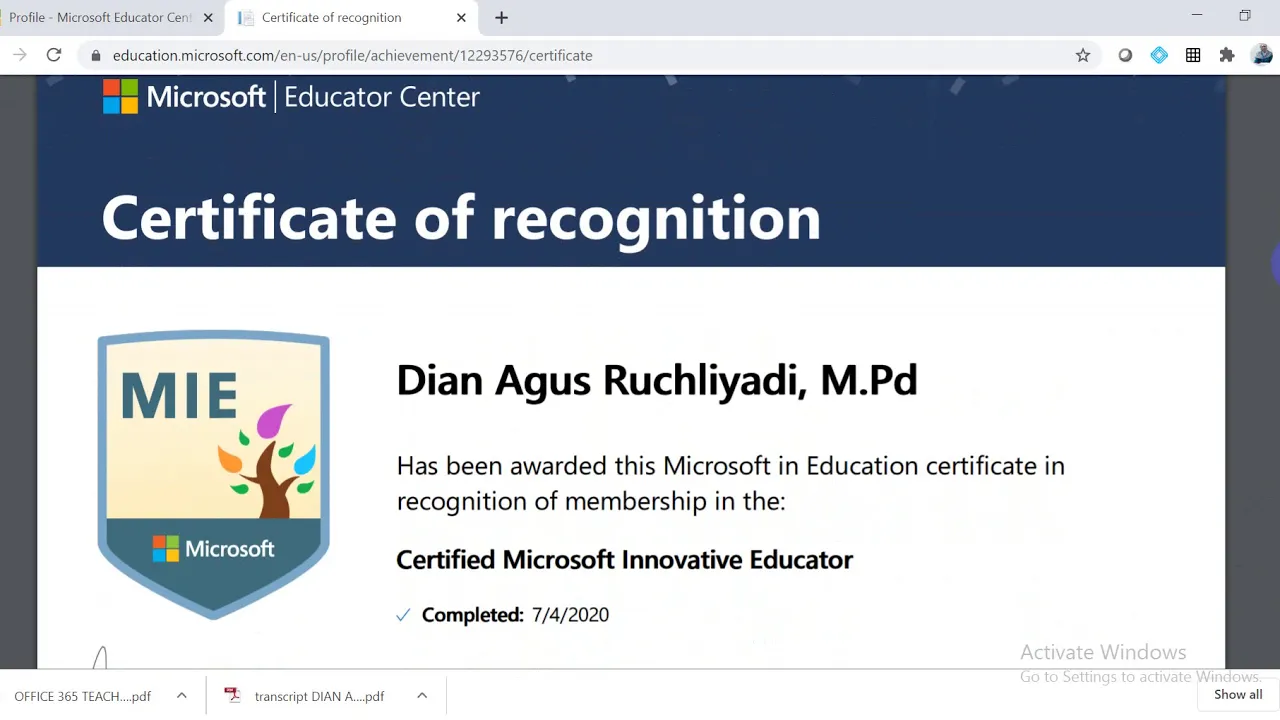Open the Extensions puzzle menu
The image size is (1280, 720).
pyautogui.click(x=1227, y=55)
